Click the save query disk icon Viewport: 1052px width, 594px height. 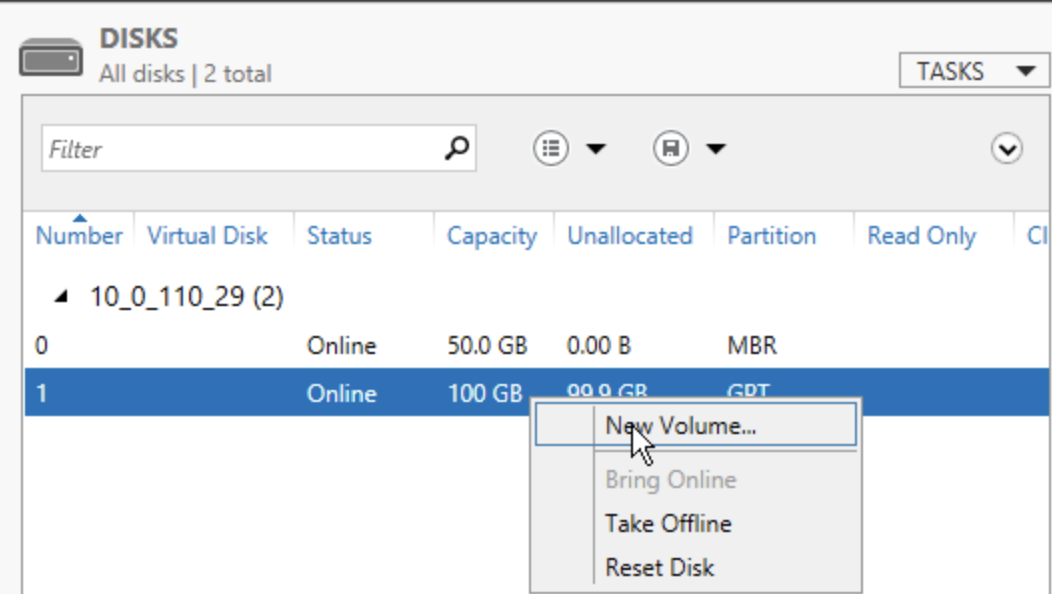coord(670,149)
